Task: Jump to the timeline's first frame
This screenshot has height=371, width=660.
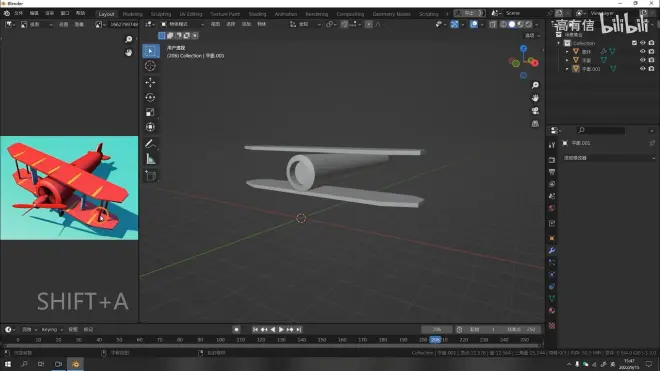Action: [x=255, y=330]
